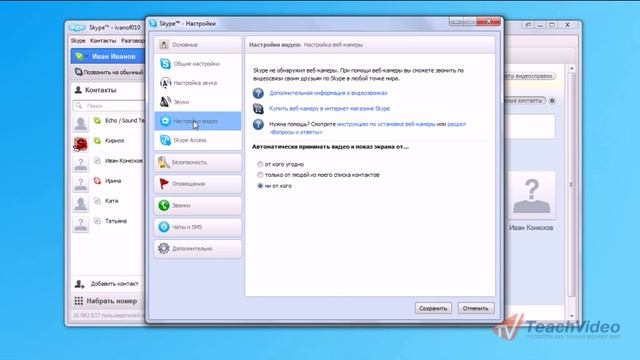The height and width of the screenshot is (360, 640).
Task: Open the Звонки calls group
Action: click(x=198, y=205)
